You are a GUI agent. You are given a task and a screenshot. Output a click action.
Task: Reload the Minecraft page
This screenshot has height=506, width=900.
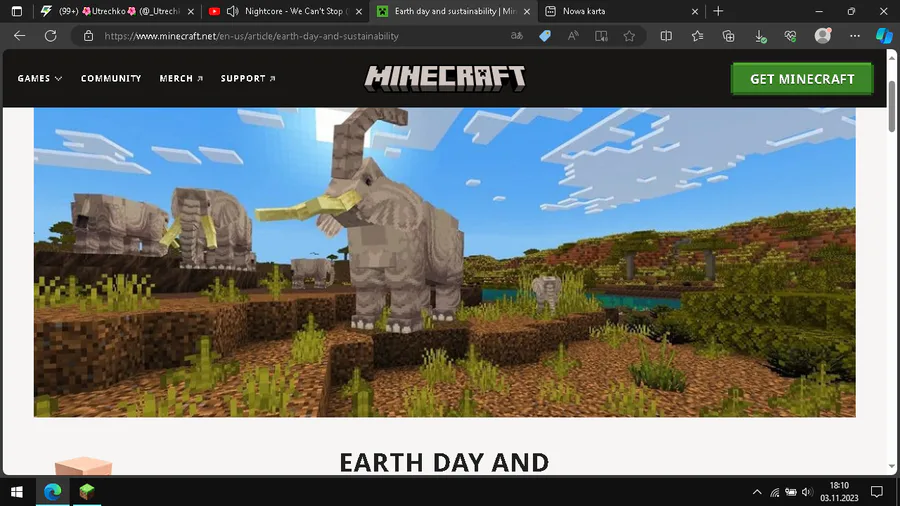tap(51, 36)
